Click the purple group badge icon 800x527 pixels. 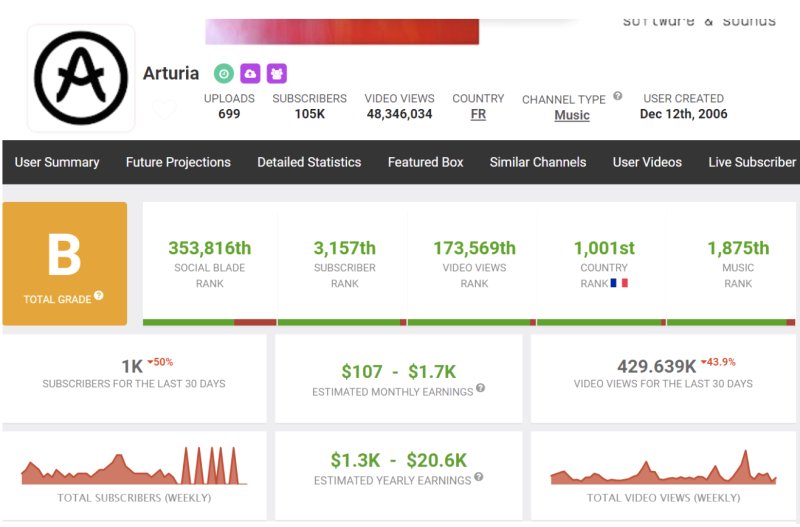(277, 73)
